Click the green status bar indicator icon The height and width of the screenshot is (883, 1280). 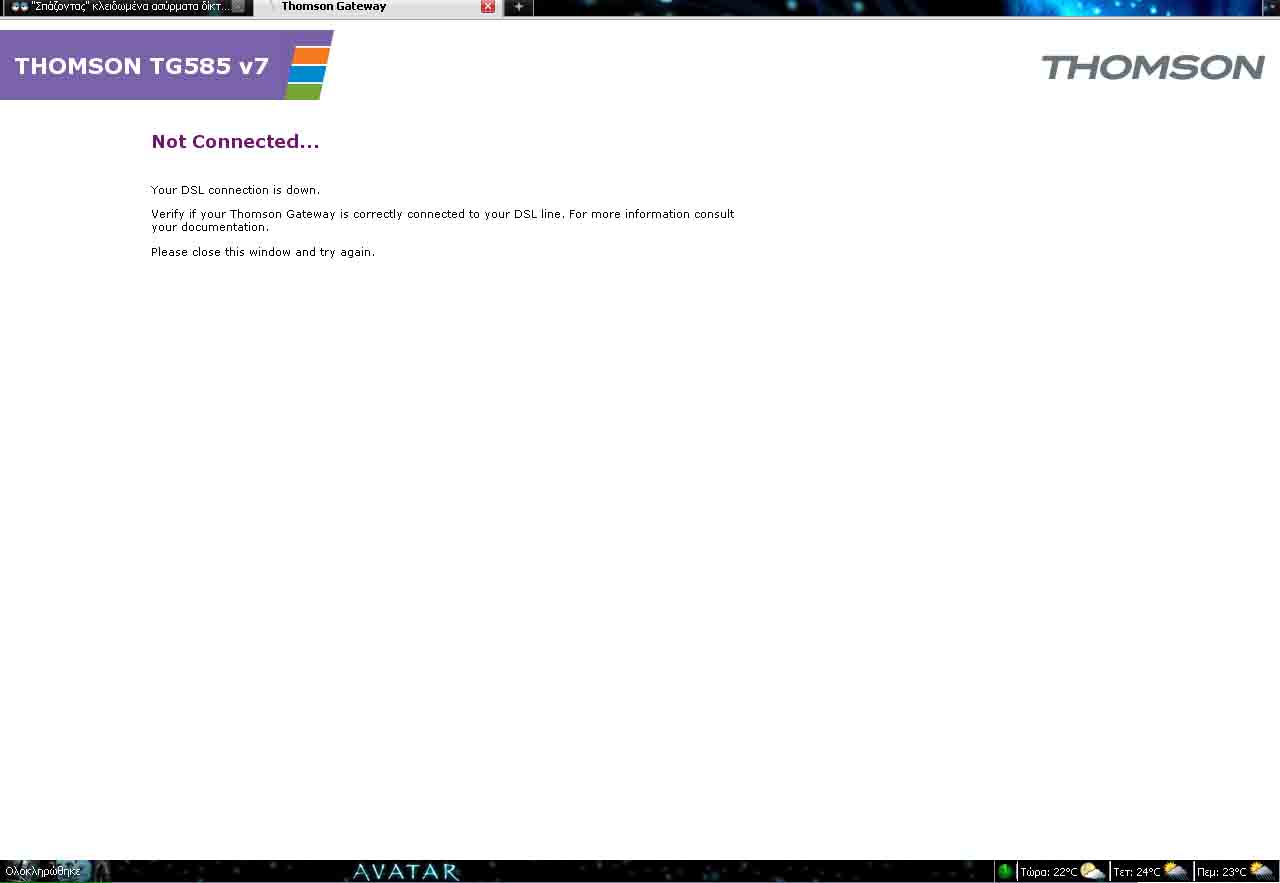coord(1005,871)
